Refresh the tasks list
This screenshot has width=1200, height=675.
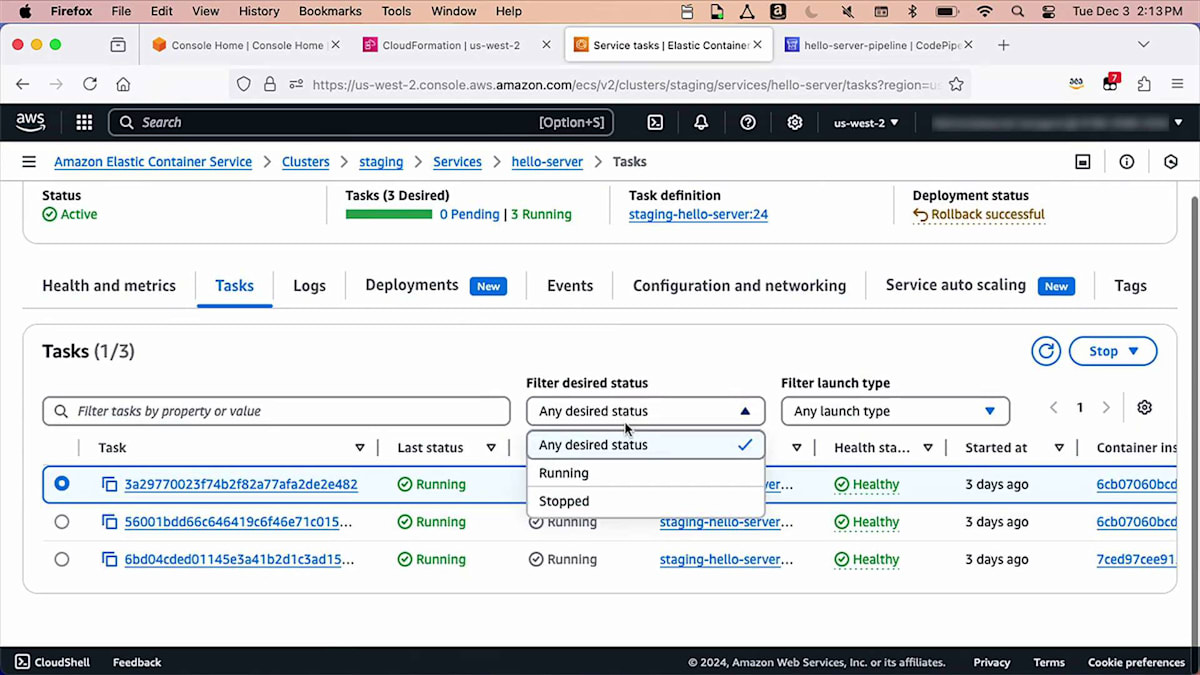pyautogui.click(x=1046, y=351)
